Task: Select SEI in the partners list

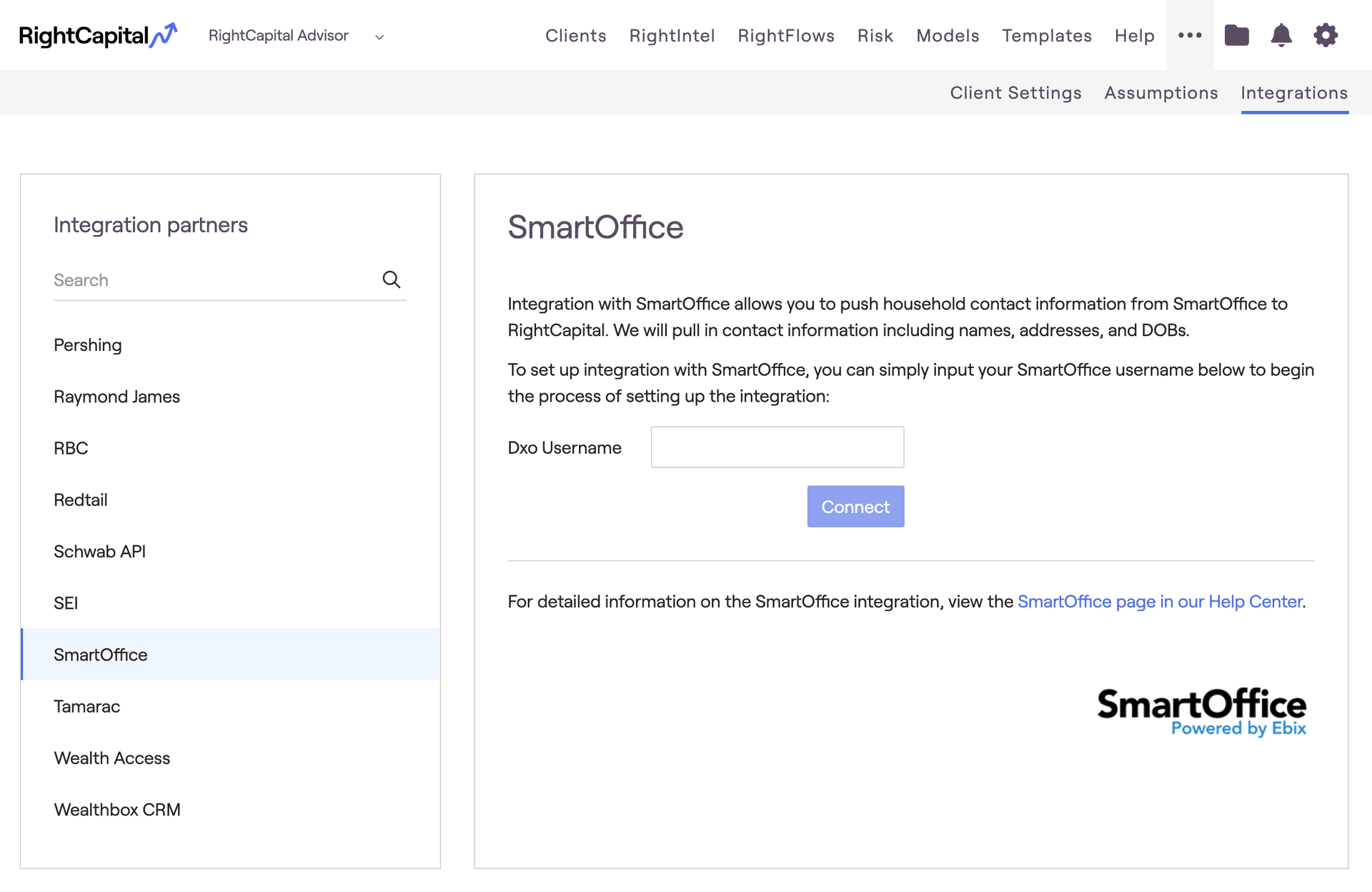Action: coord(230,603)
